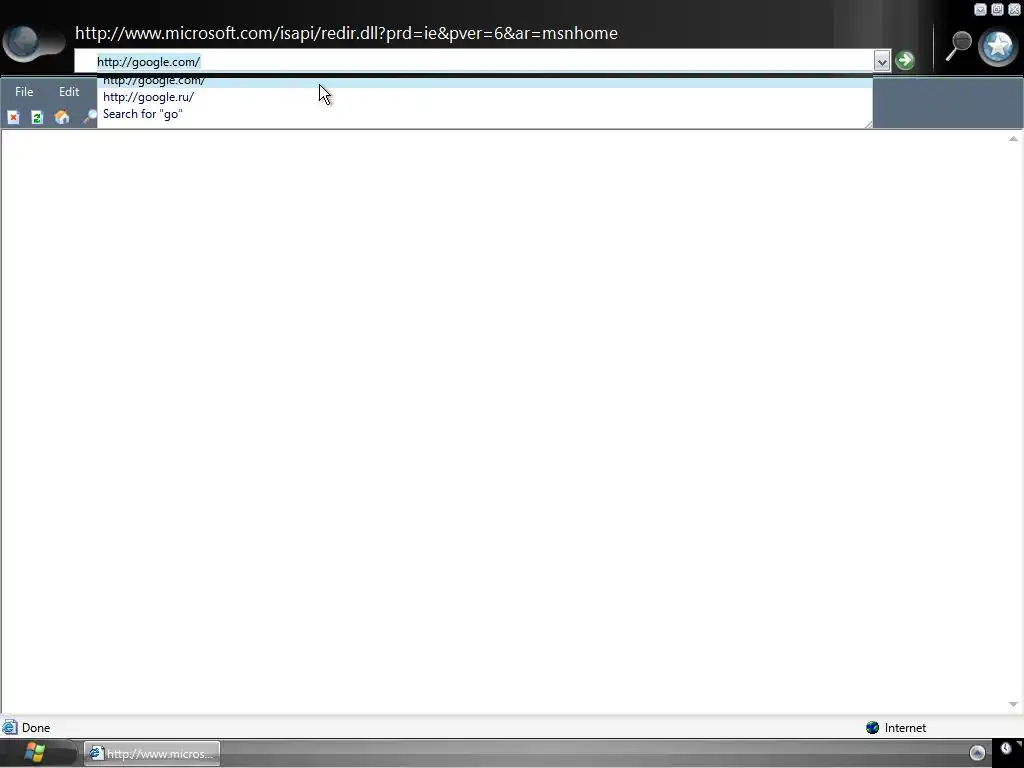Click the green Go arrow button
Viewport: 1024px width, 768px height.
tap(904, 61)
